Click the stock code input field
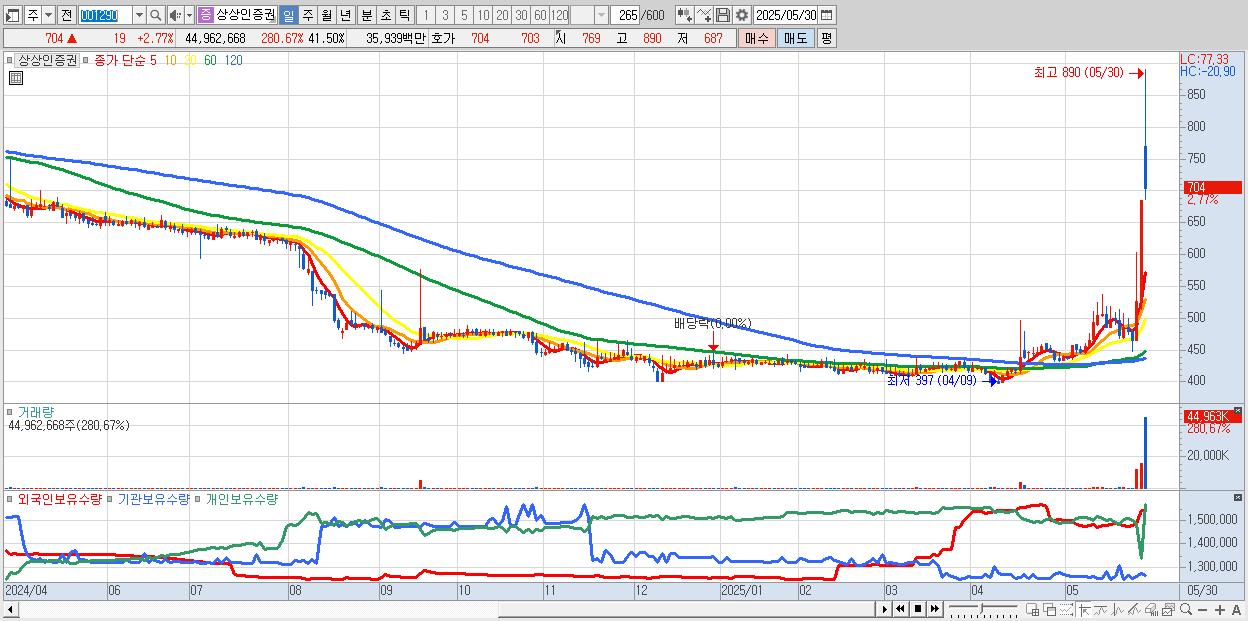The width and height of the screenshot is (1248, 621). [105, 15]
